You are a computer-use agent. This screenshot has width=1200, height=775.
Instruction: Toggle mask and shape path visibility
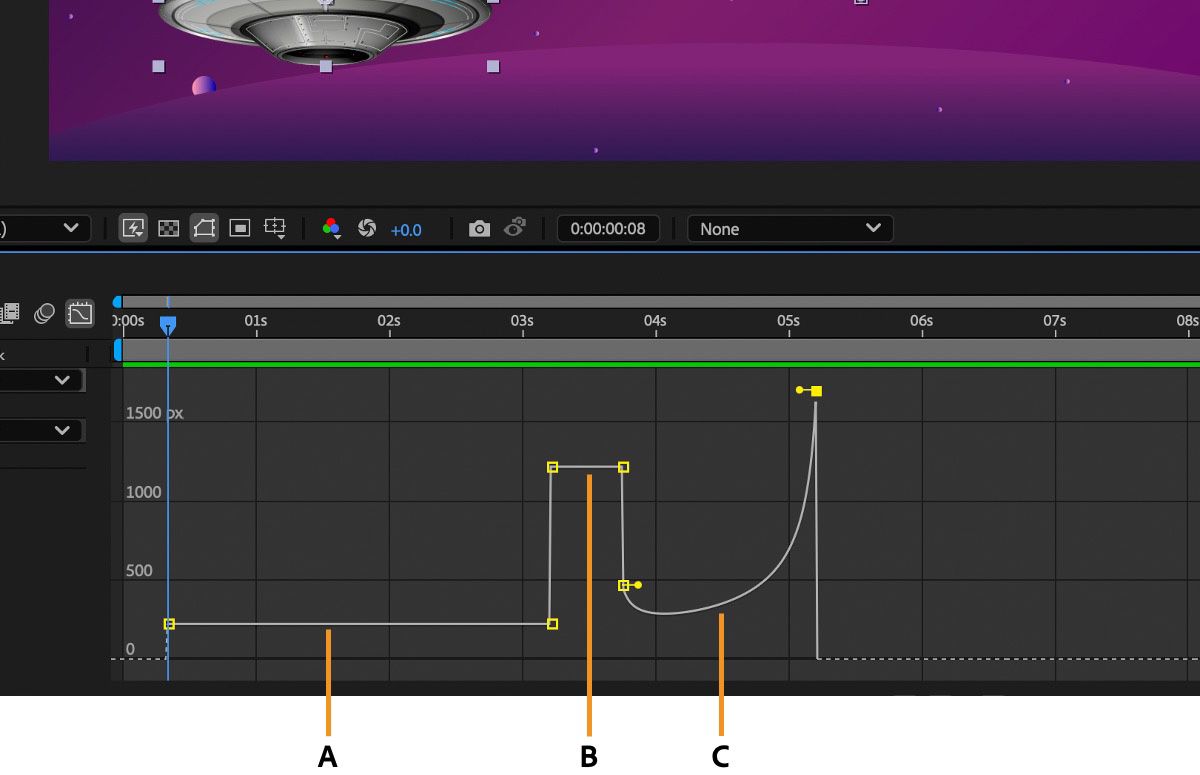(x=204, y=228)
